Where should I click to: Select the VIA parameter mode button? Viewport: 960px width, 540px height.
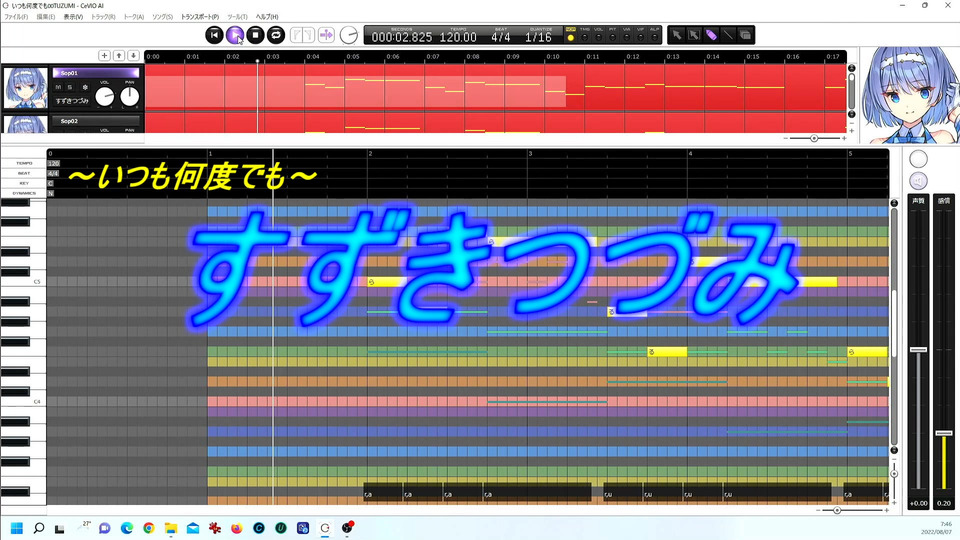627,37
